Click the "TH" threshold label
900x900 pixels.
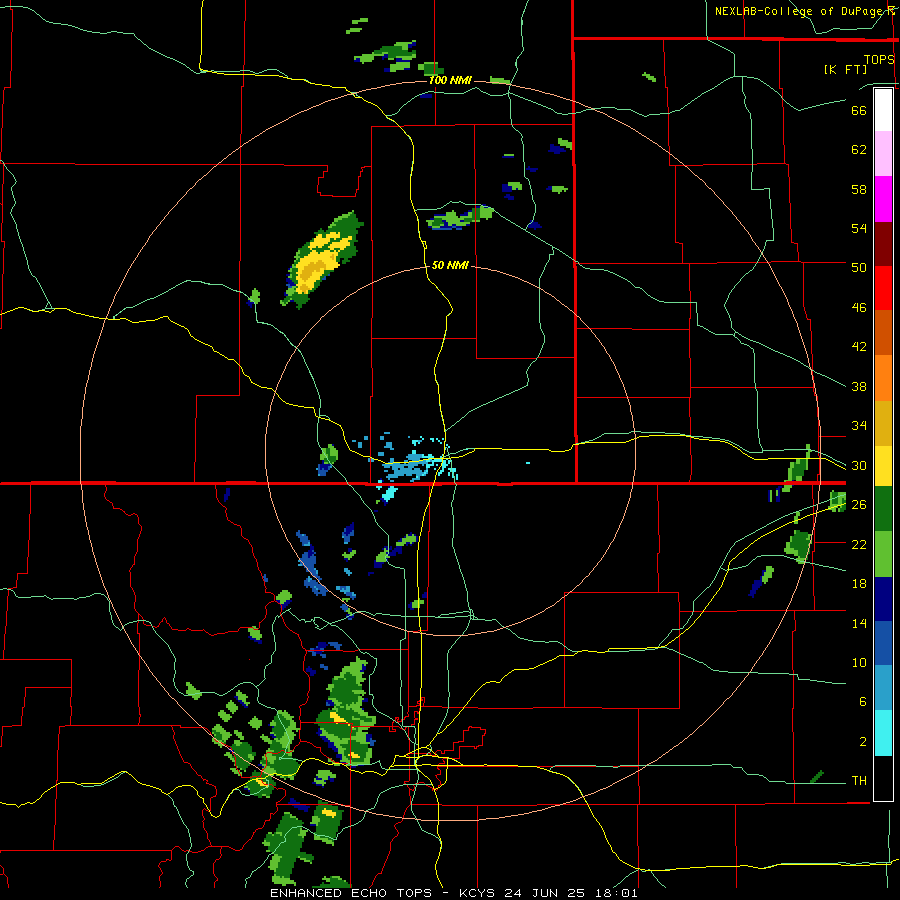coord(859,781)
